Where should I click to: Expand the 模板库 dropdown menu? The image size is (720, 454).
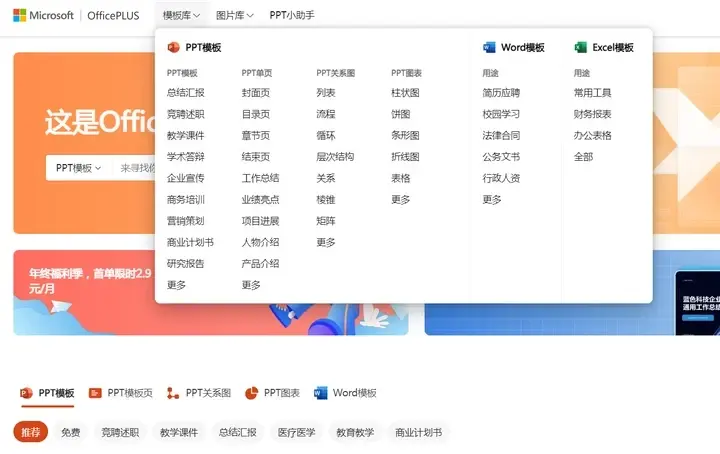pos(181,16)
